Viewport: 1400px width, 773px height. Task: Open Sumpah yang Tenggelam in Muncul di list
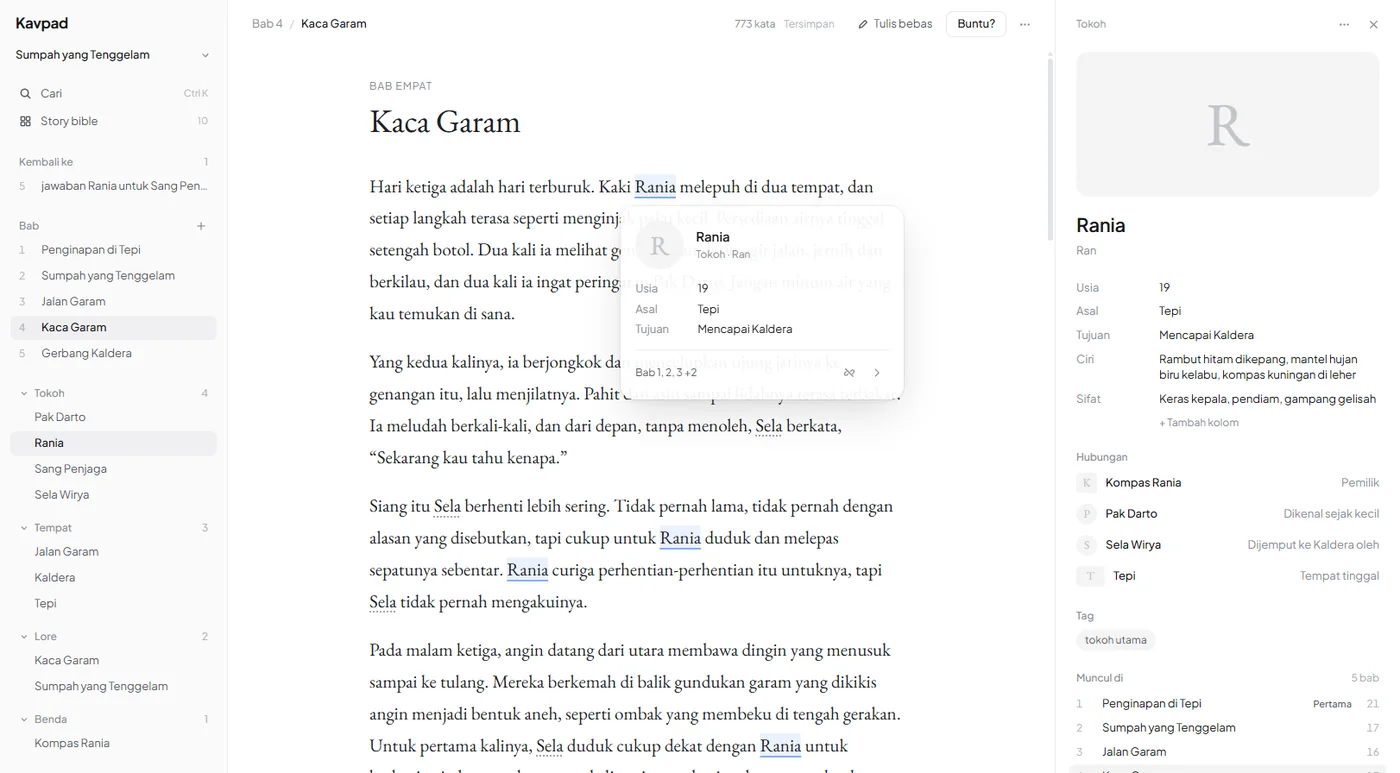tap(1227, 728)
